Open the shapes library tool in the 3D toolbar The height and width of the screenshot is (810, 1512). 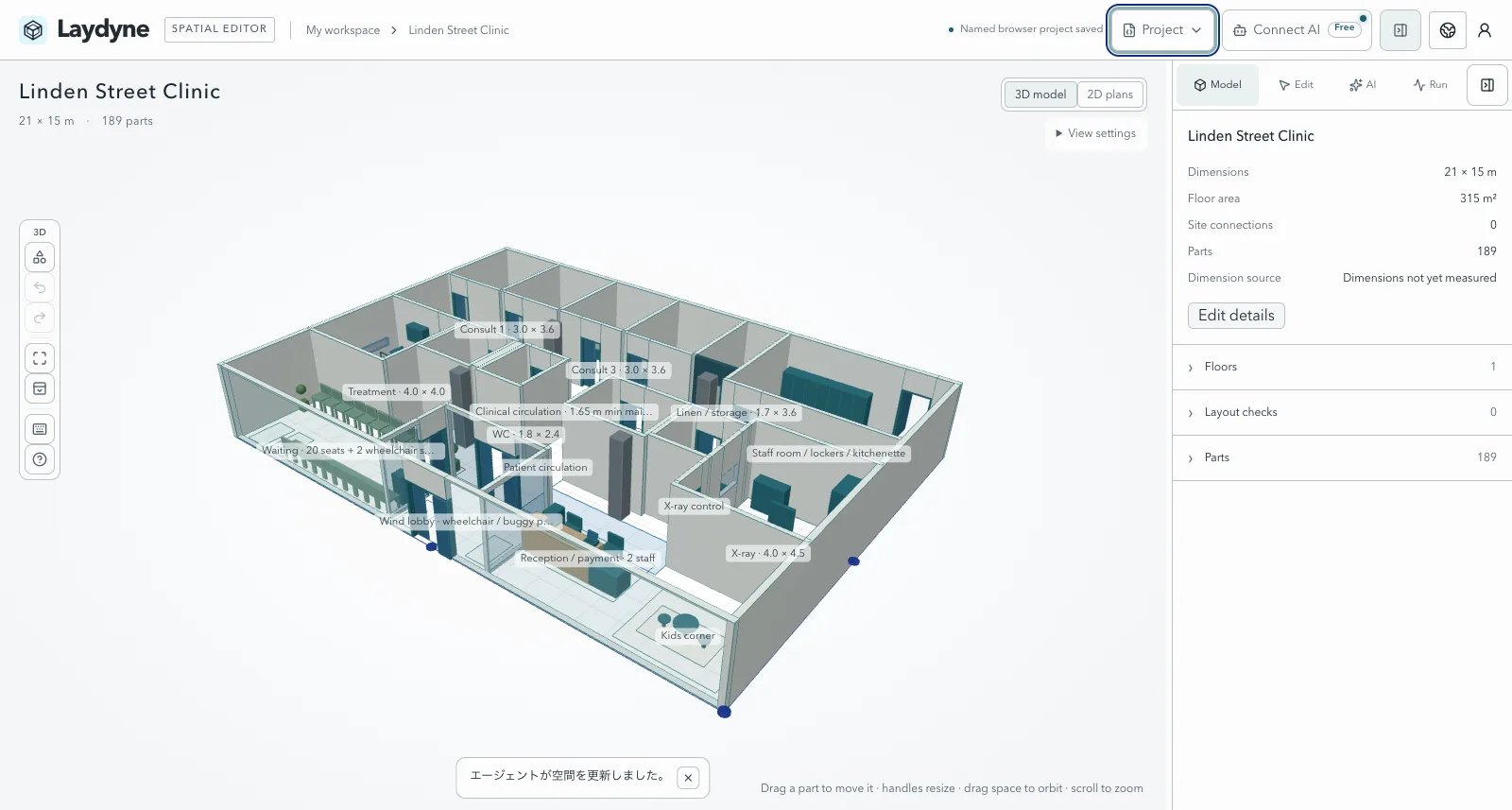point(40,257)
